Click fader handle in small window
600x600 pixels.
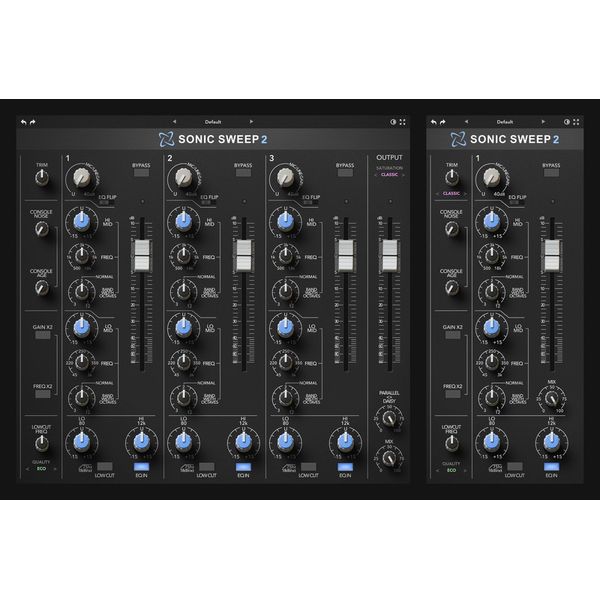[552, 256]
